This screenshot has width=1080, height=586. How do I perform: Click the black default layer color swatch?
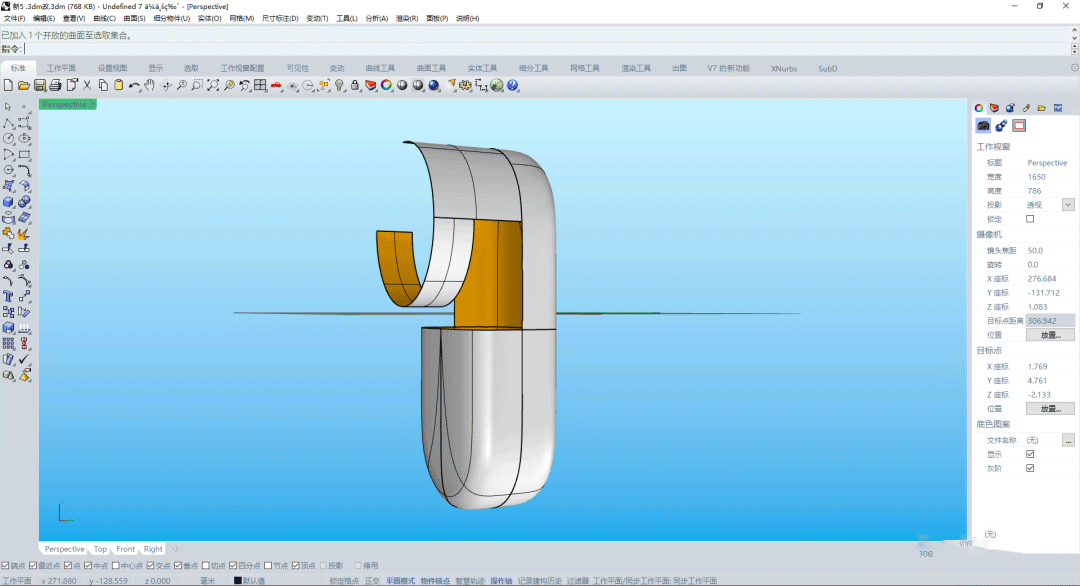click(238, 581)
